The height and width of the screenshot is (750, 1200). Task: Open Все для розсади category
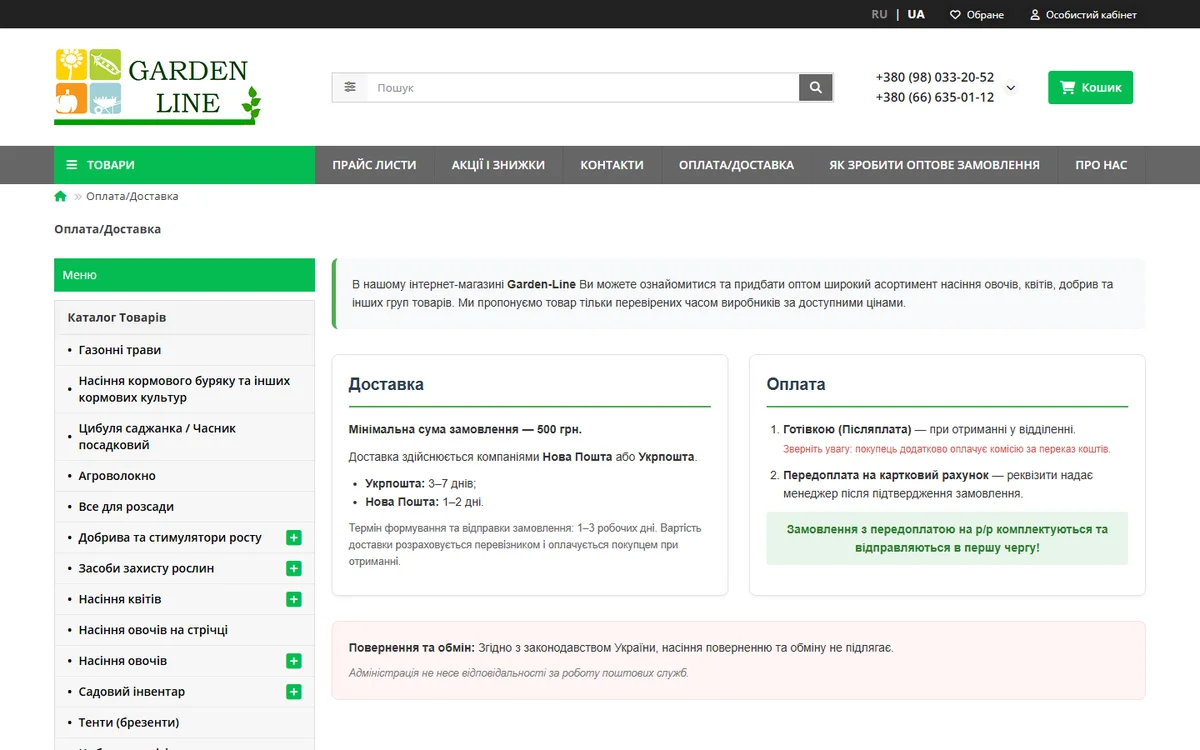[x=126, y=507]
